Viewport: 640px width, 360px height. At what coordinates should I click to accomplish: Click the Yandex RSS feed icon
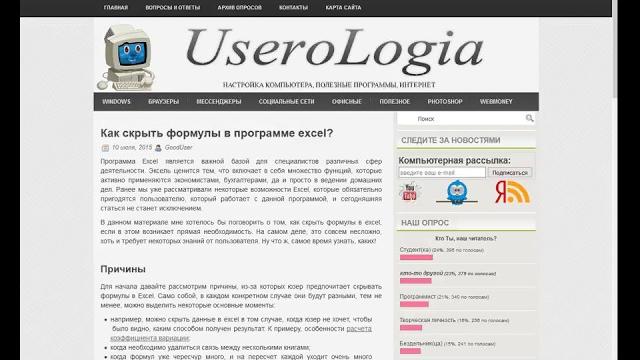click(x=512, y=192)
